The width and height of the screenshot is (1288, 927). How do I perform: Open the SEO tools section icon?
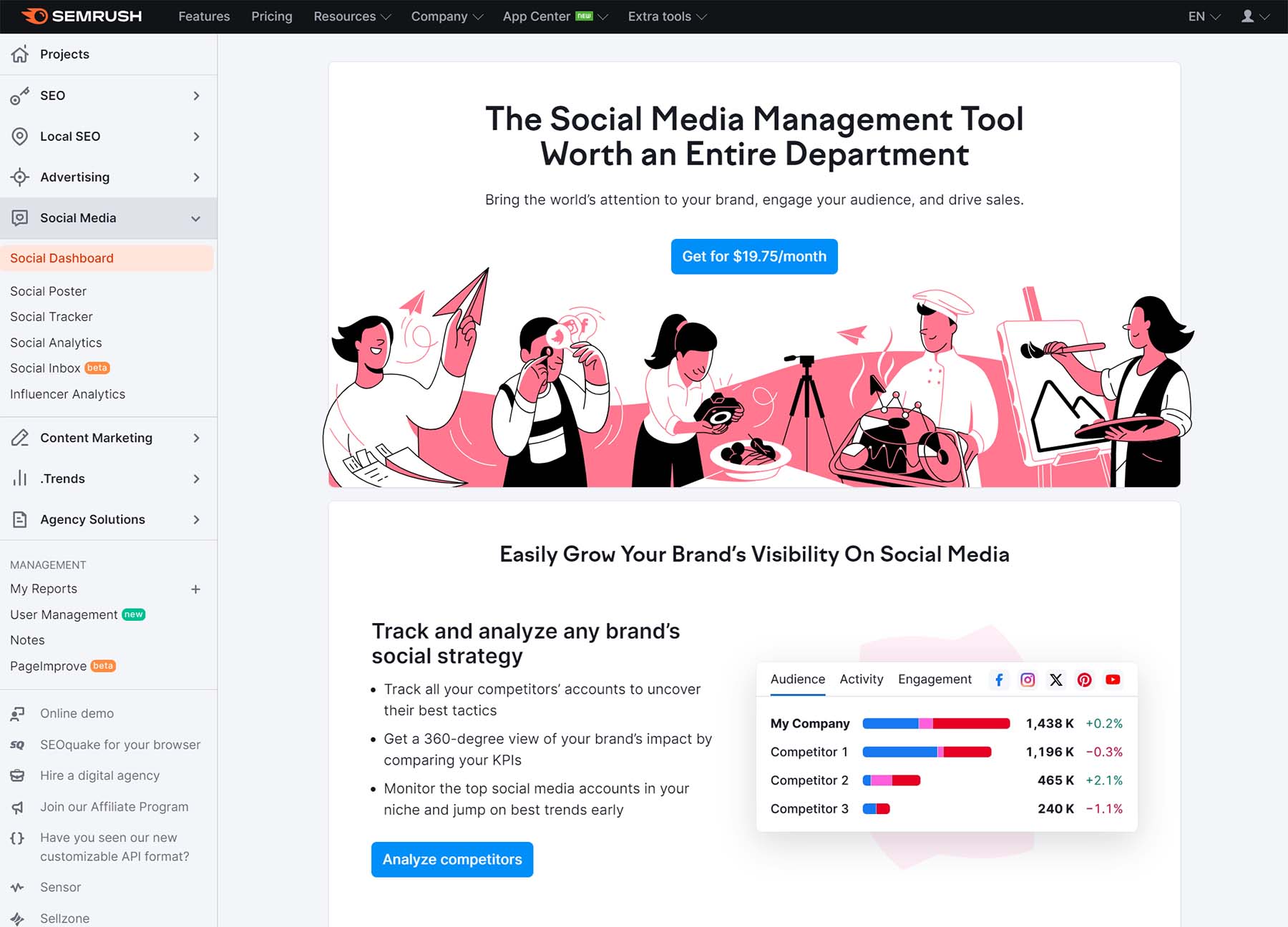(20, 95)
